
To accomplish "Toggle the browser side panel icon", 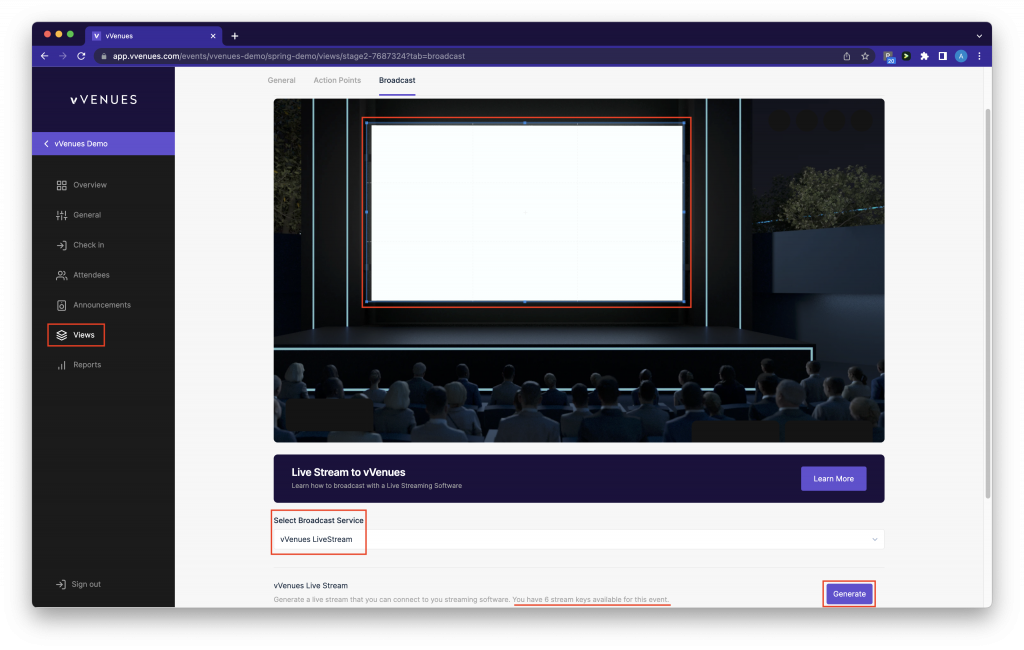I will [x=942, y=56].
